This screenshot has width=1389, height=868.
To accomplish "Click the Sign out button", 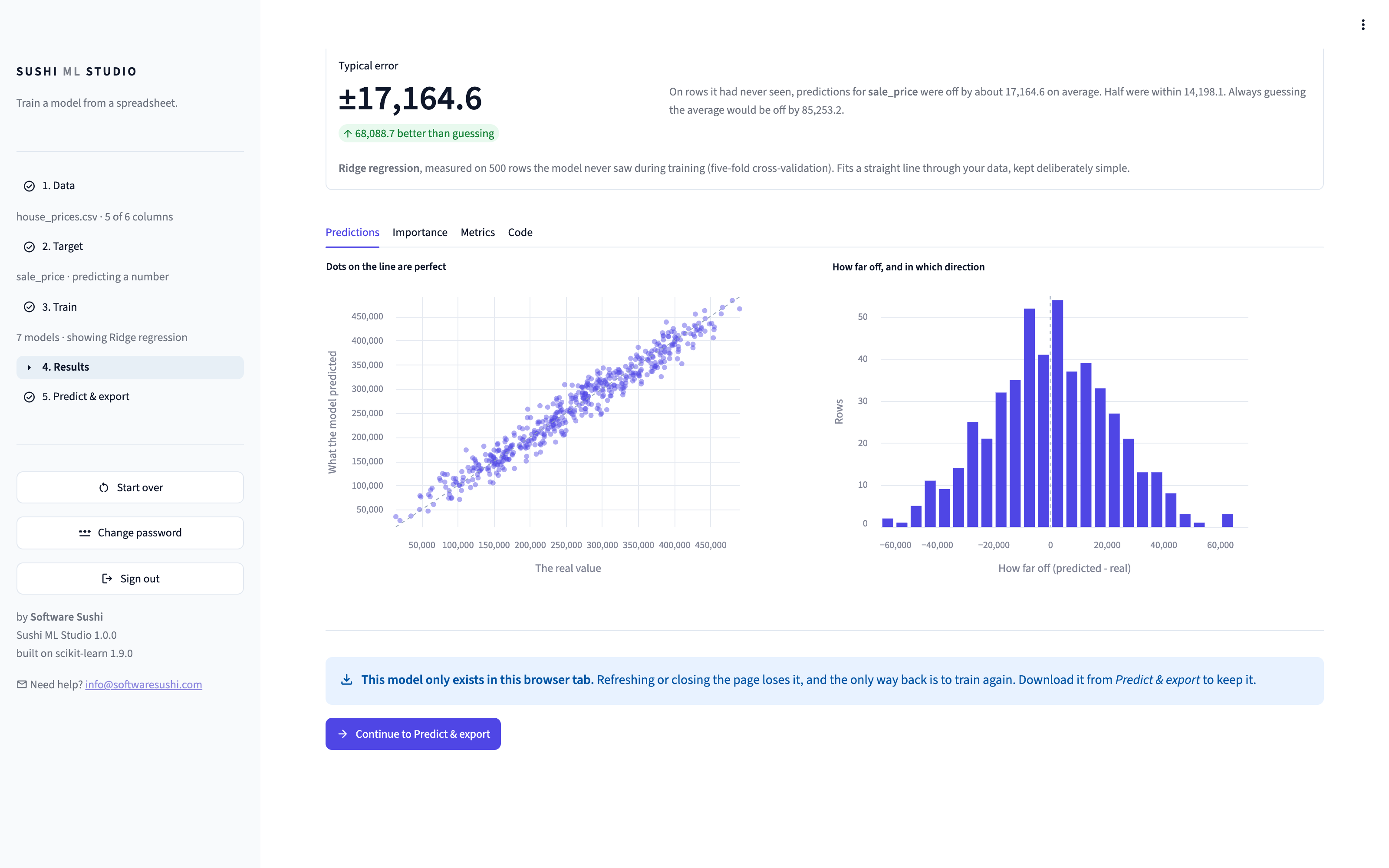I will [x=130, y=579].
